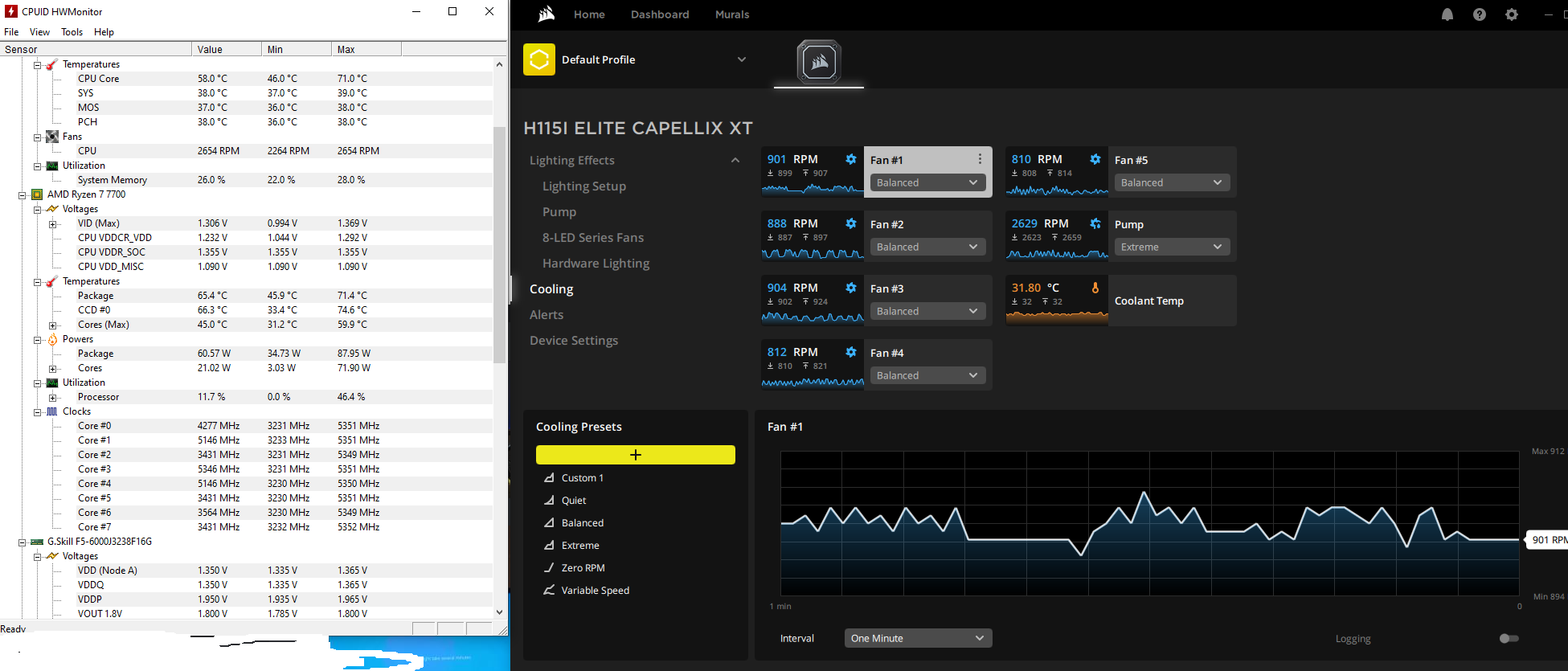Toggle the Logging switch
The height and width of the screenshot is (671, 1568).
tap(1509, 638)
